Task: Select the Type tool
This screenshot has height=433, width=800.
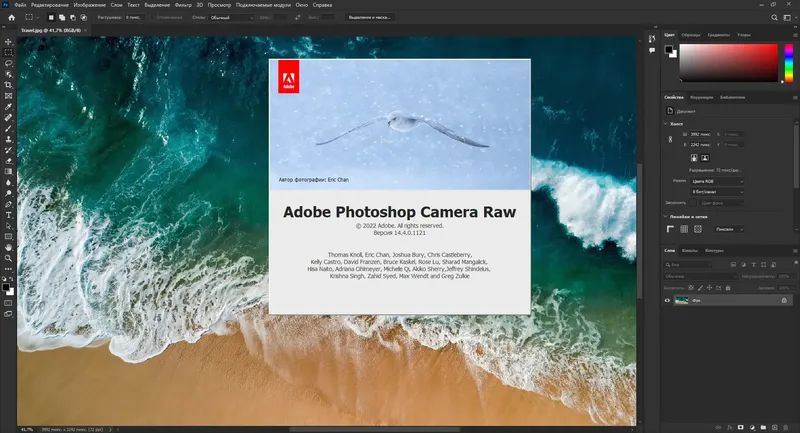Action: (x=8, y=214)
